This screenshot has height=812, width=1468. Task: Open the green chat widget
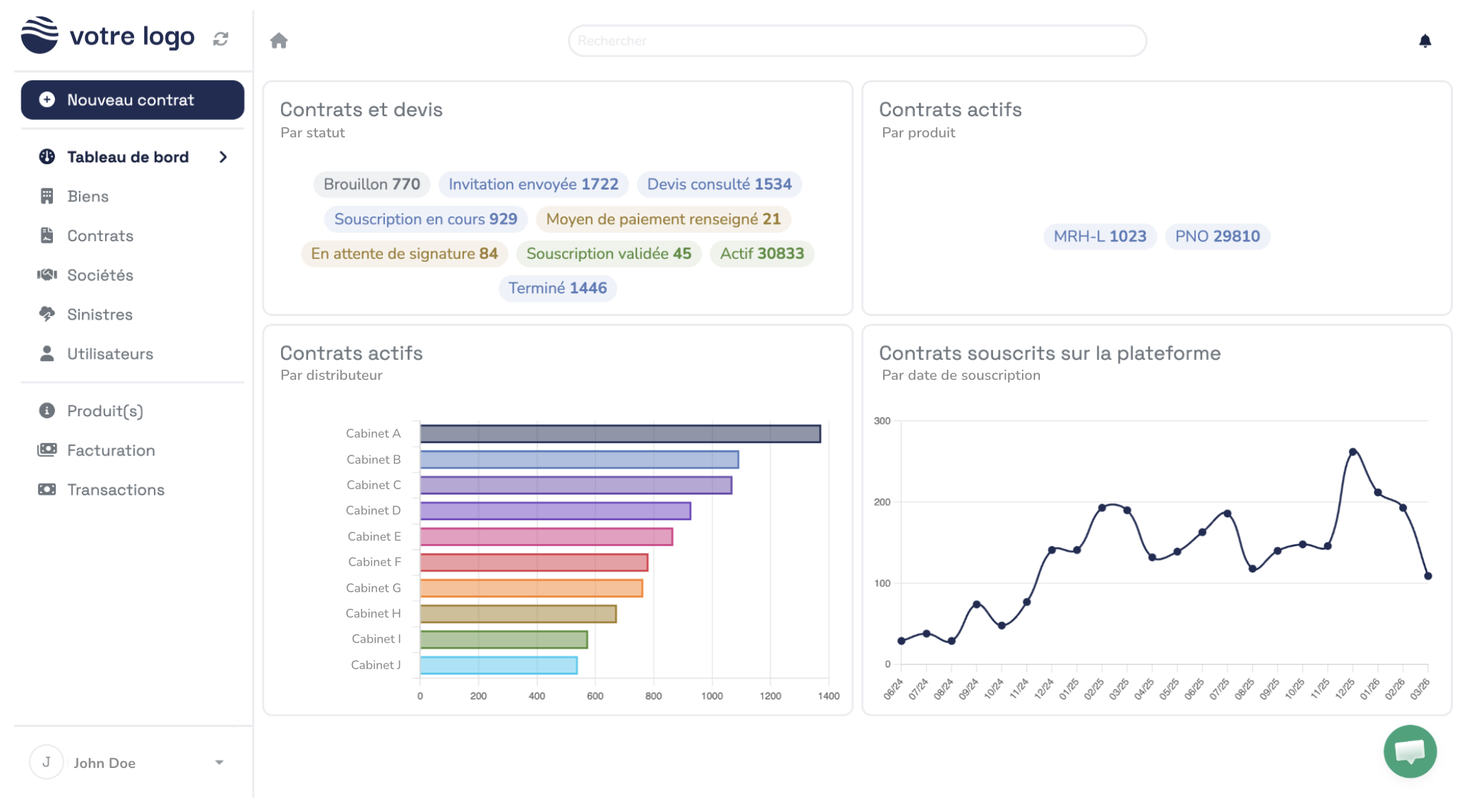pos(1409,751)
